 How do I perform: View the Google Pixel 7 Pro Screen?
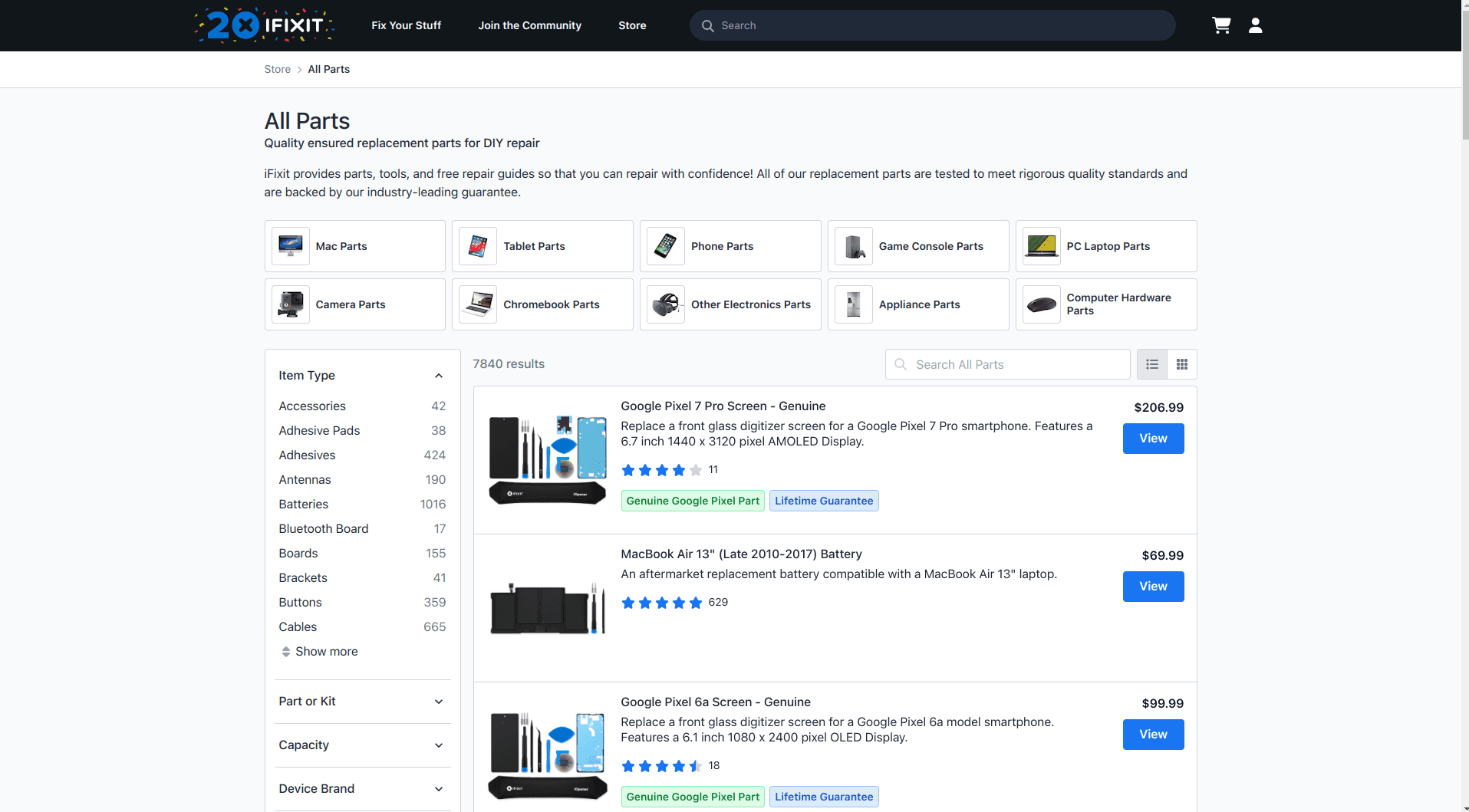(x=1153, y=439)
